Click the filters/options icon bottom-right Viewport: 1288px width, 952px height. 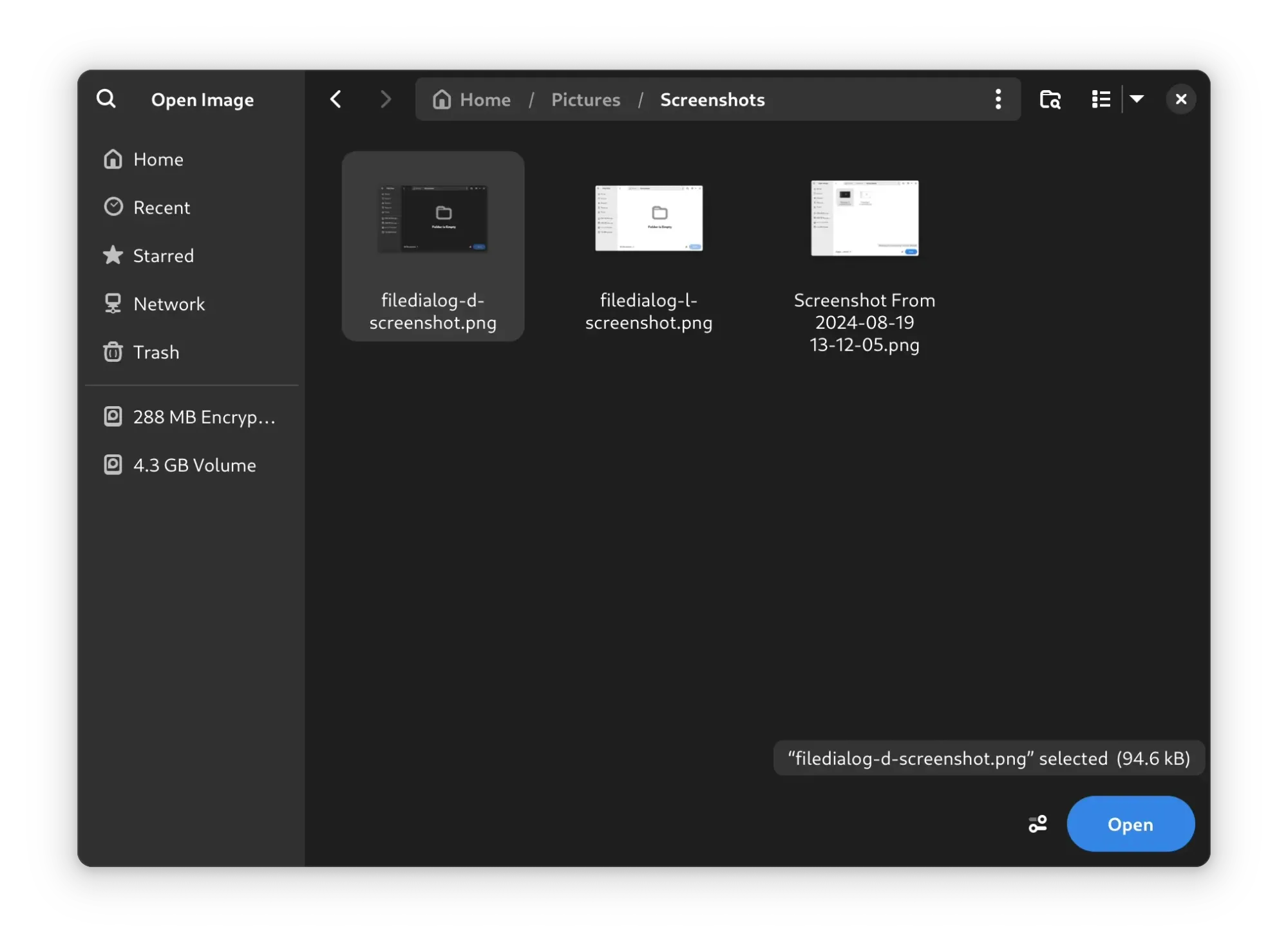point(1037,823)
